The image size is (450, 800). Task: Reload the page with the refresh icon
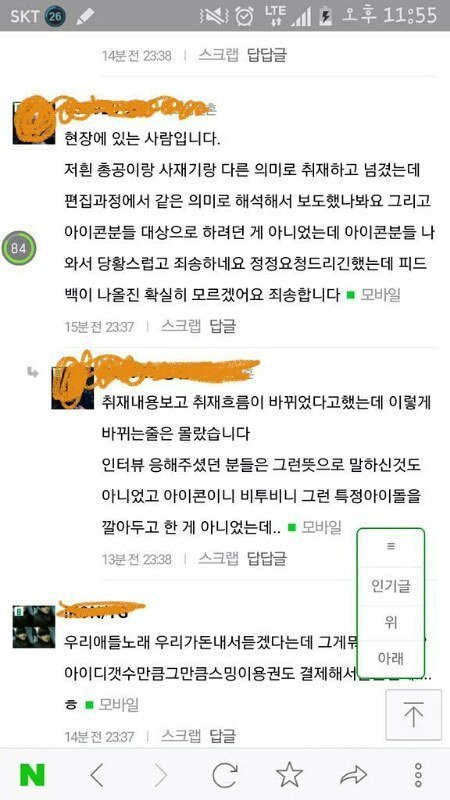click(225, 775)
